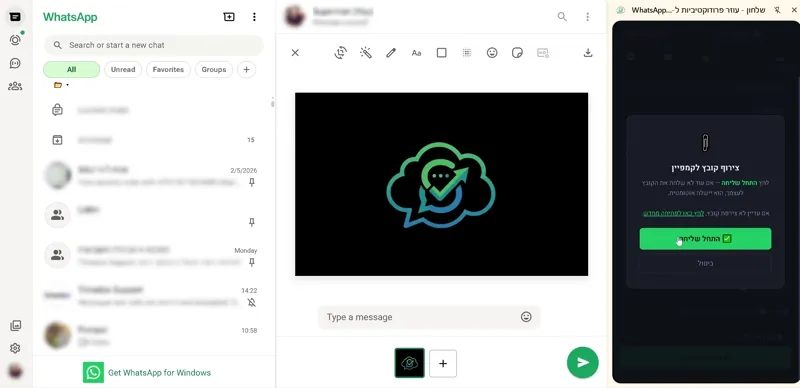Select the pencil draw tool
Image resolution: width=800 pixels, height=388 pixels.
[391, 53]
